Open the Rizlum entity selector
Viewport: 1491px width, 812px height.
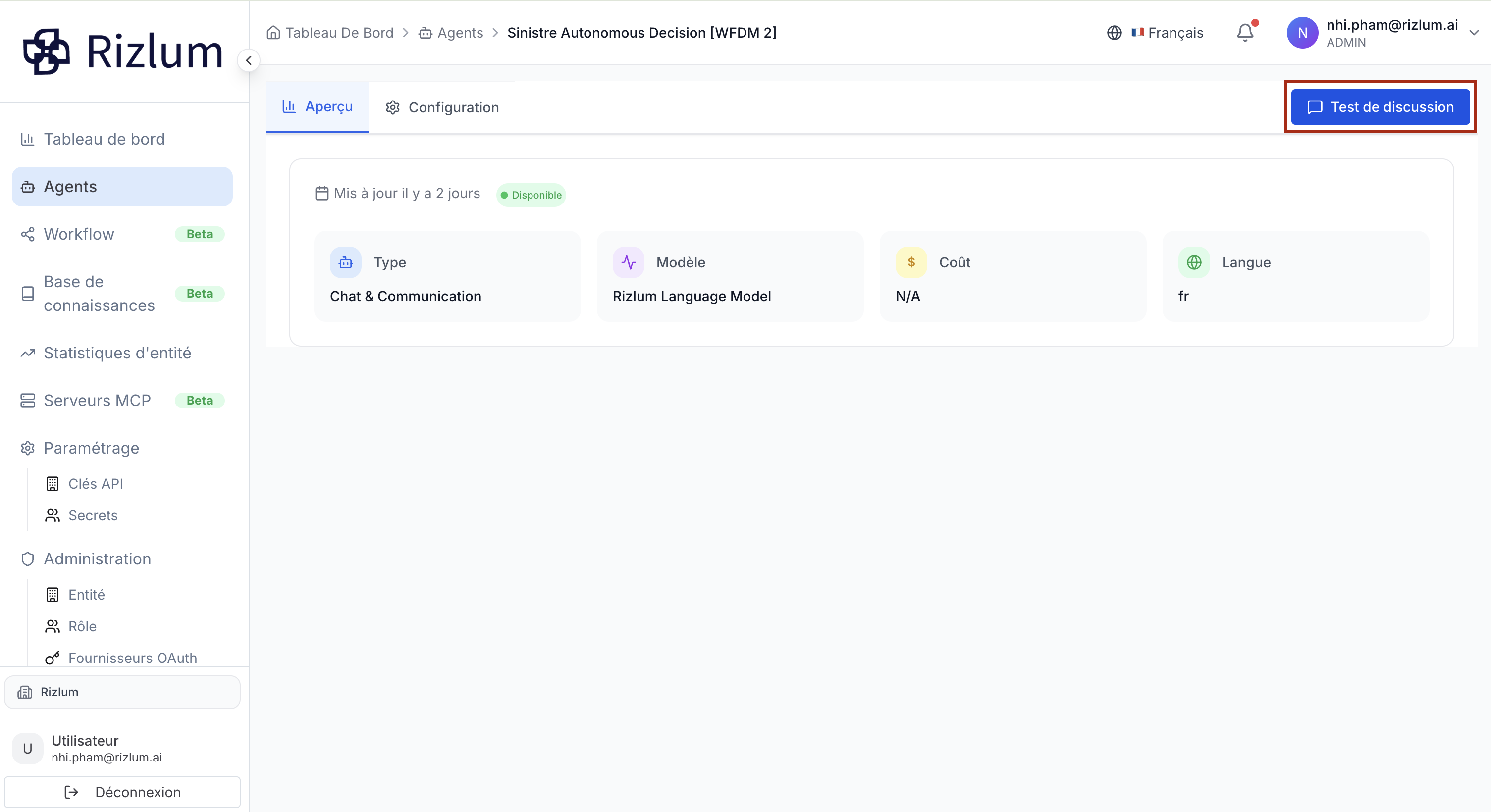point(122,692)
